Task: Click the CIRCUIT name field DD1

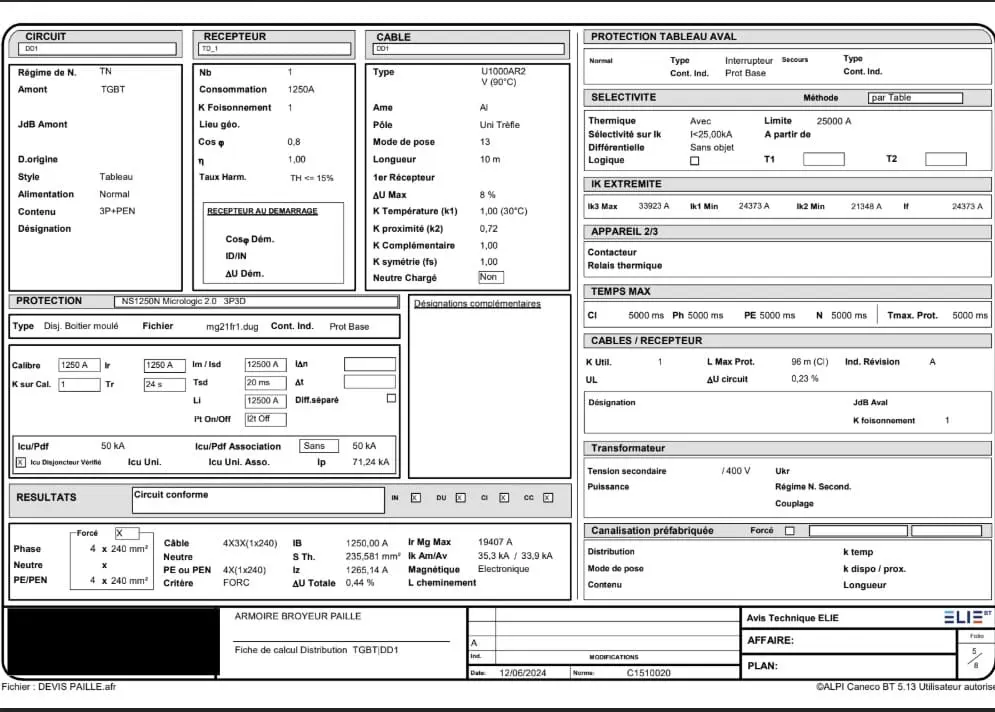Action: coord(98,49)
